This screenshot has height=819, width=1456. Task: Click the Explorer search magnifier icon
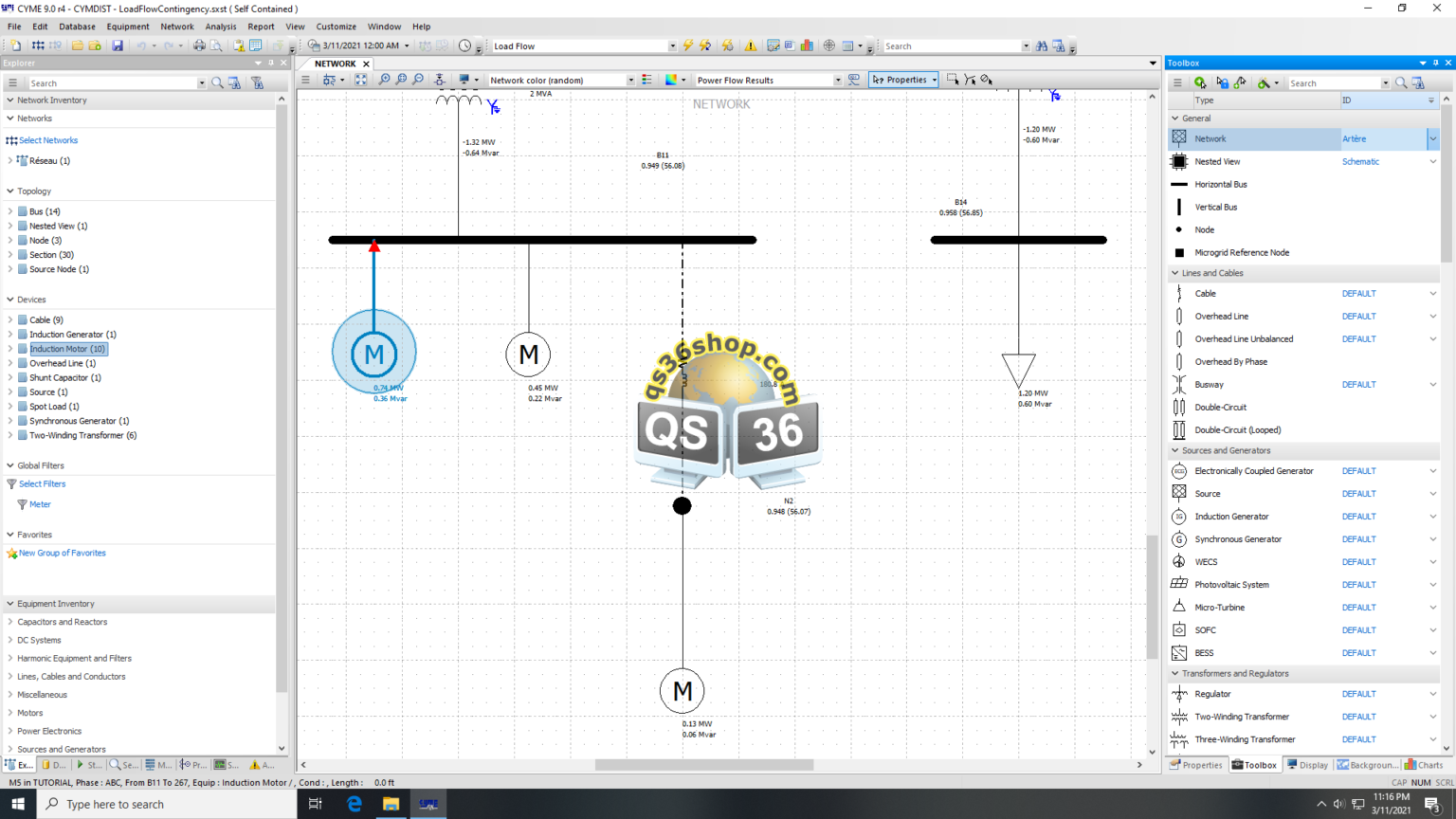pos(217,83)
